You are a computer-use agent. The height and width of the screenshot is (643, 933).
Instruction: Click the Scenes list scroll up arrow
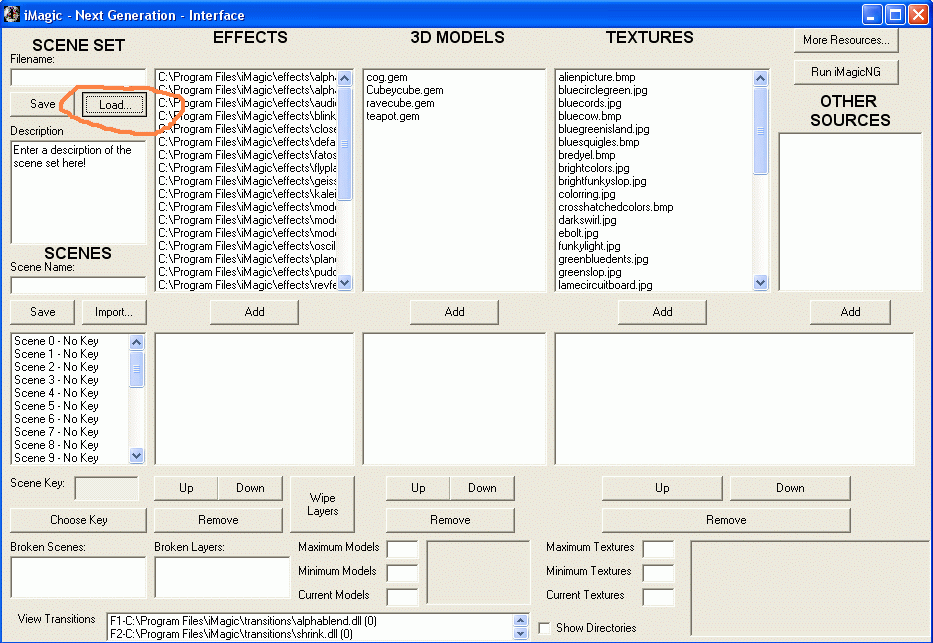[x=136, y=342]
